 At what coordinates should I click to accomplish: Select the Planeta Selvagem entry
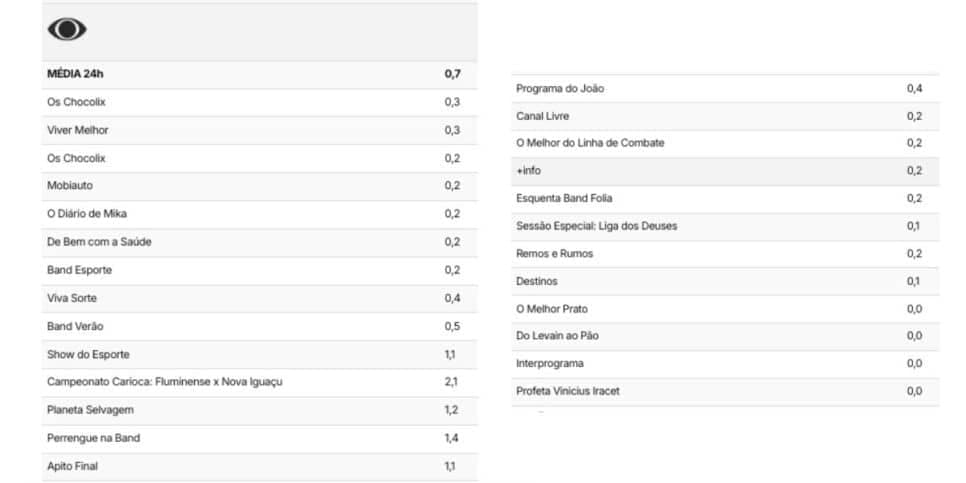tap(259, 410)
